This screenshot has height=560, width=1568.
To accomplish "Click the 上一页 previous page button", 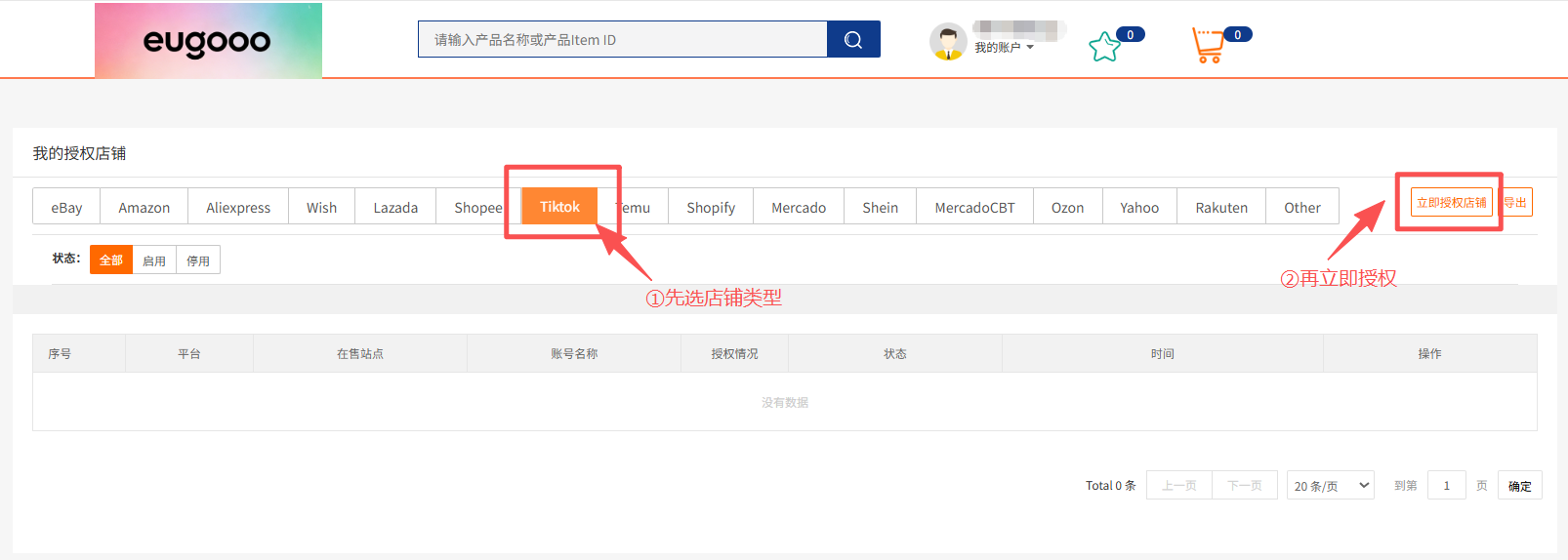I will coord(1179,485).
